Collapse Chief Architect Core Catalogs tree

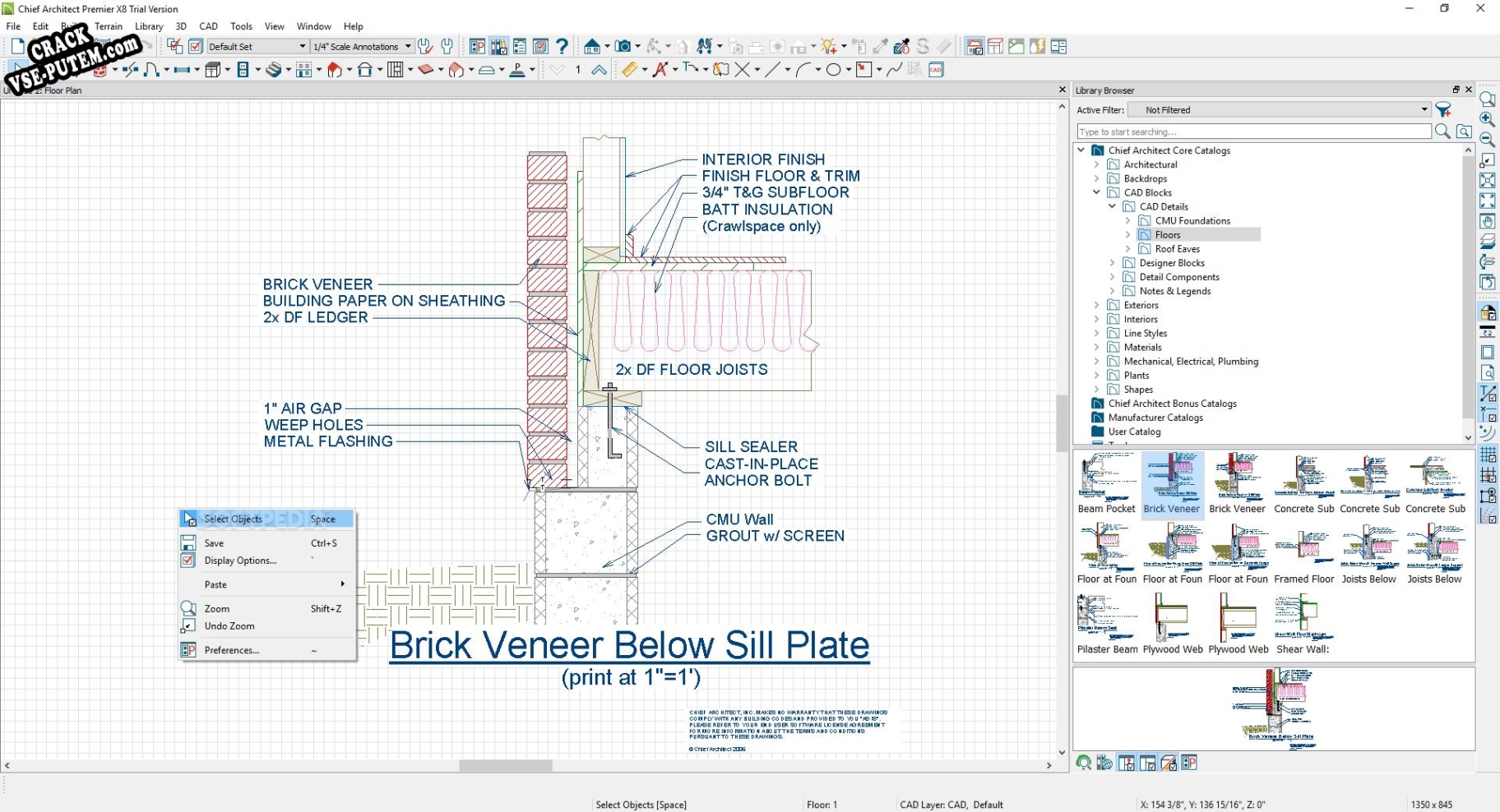(1081, 150)
